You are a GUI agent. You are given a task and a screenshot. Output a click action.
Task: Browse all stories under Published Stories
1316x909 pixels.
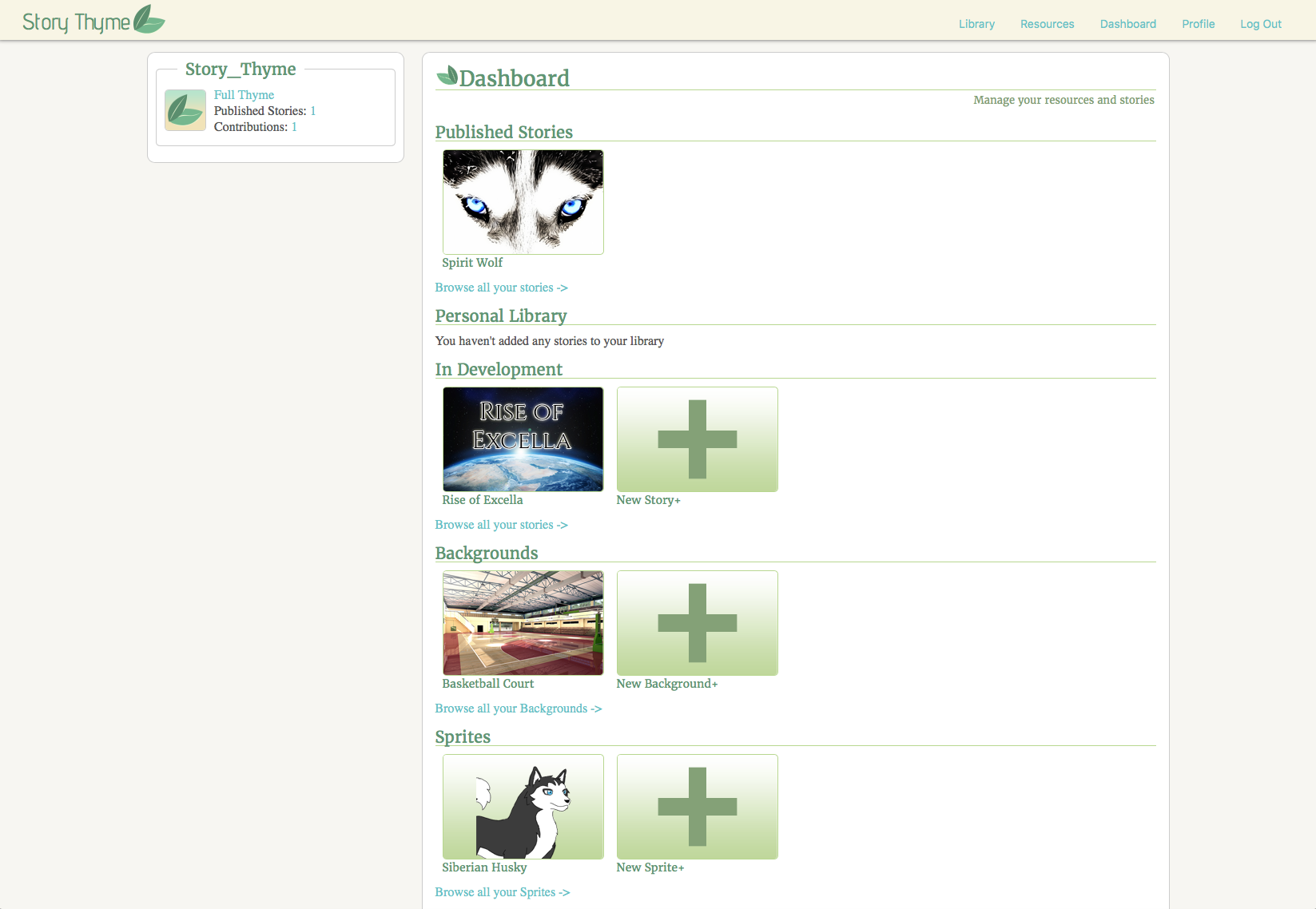tap(501, 288)
